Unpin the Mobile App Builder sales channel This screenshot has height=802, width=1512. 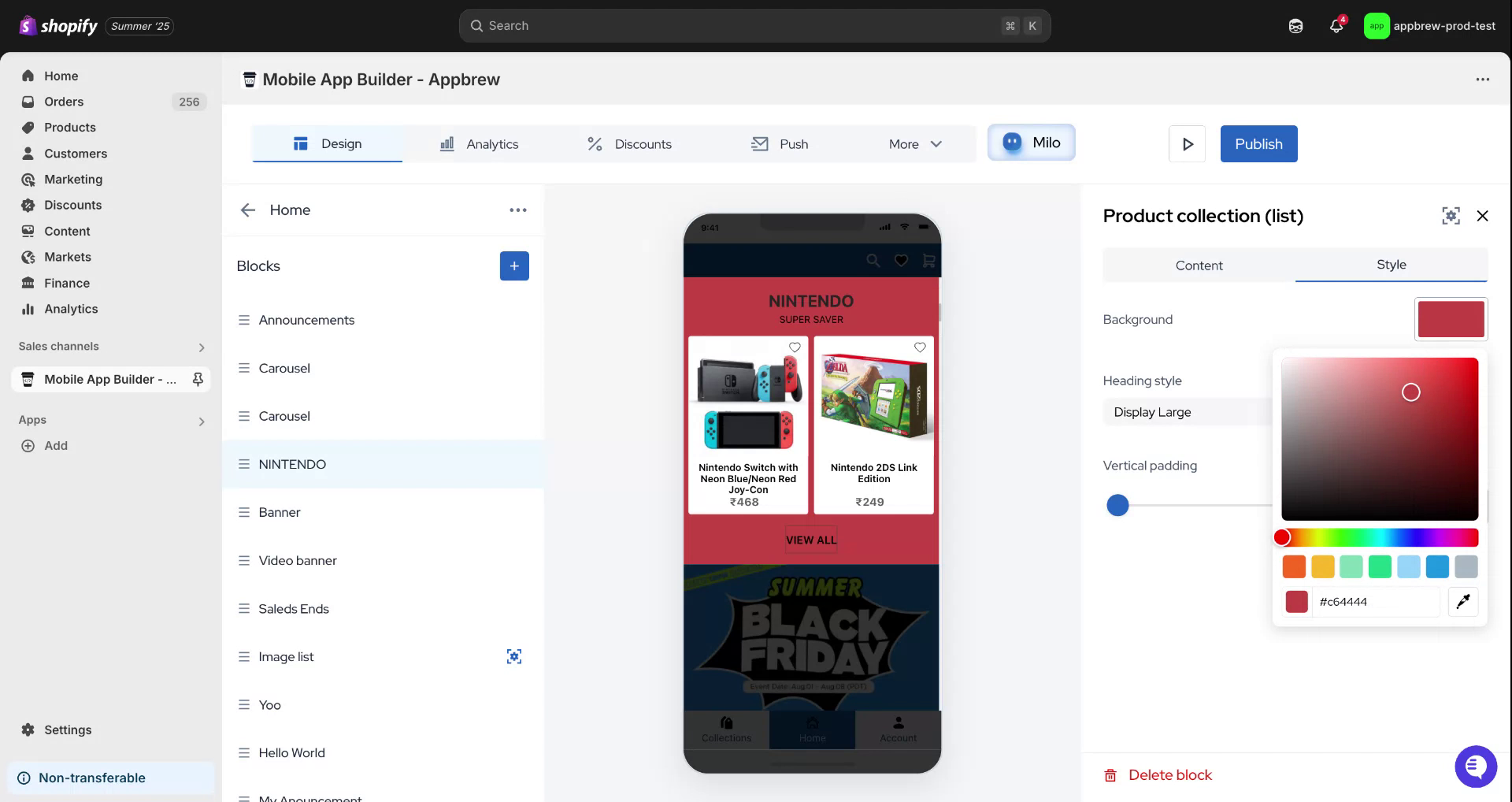click(198, 380)
